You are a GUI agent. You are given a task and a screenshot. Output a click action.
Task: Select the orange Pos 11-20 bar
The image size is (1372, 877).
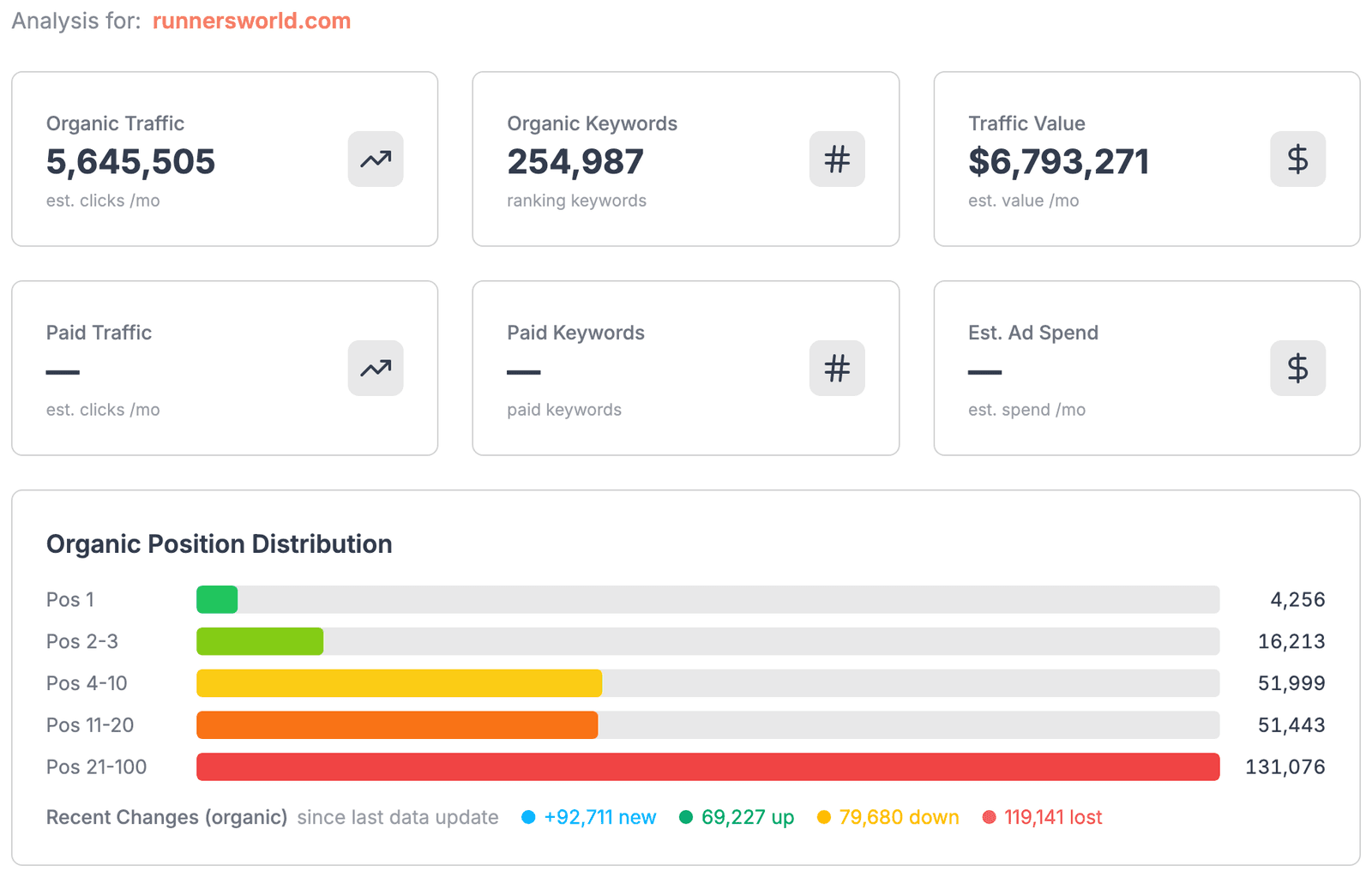(x=397, y=725)
